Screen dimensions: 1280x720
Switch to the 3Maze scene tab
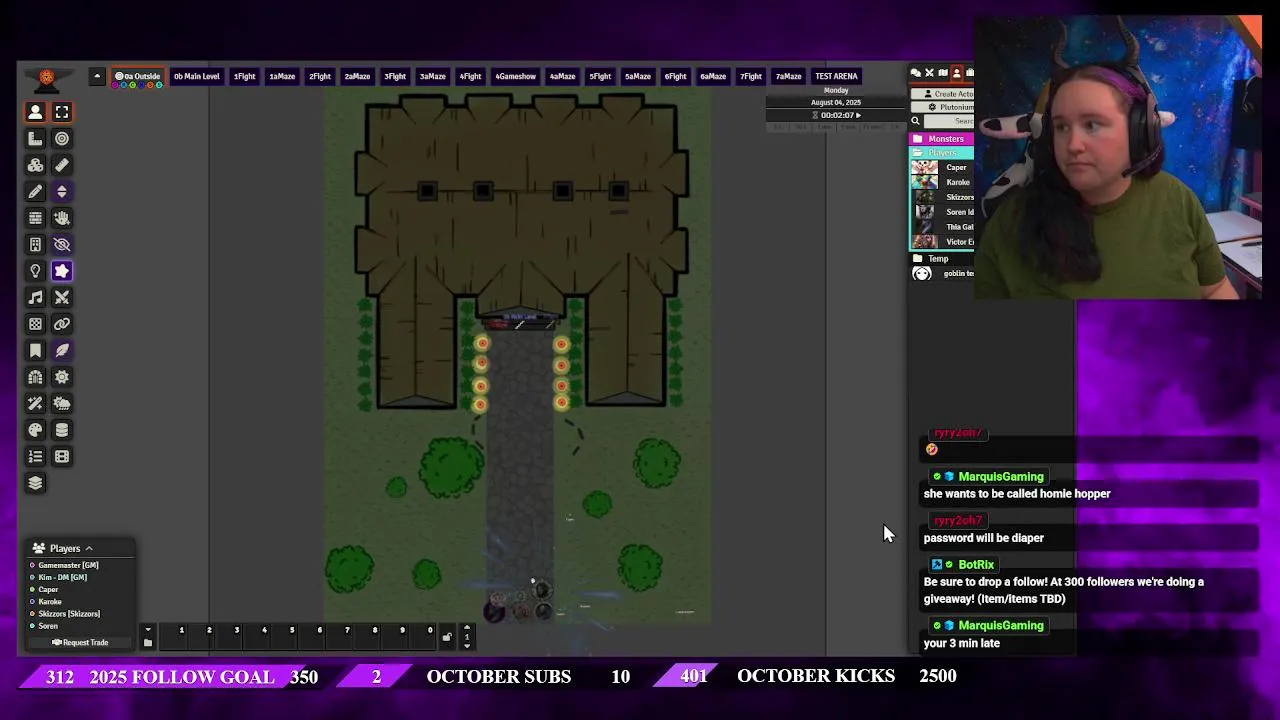coord(432,76)
